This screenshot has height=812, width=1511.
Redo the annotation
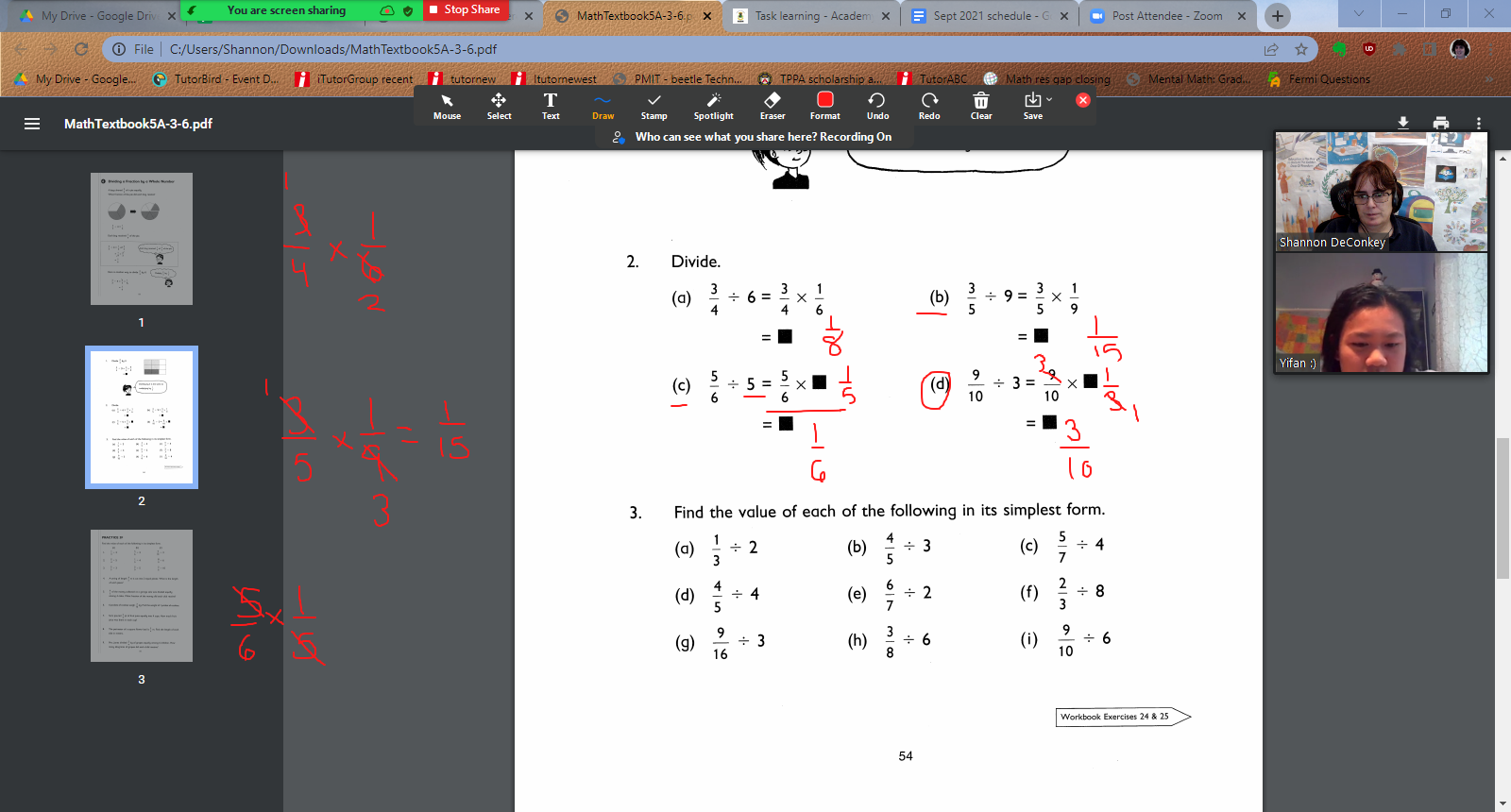click(929, 106)
